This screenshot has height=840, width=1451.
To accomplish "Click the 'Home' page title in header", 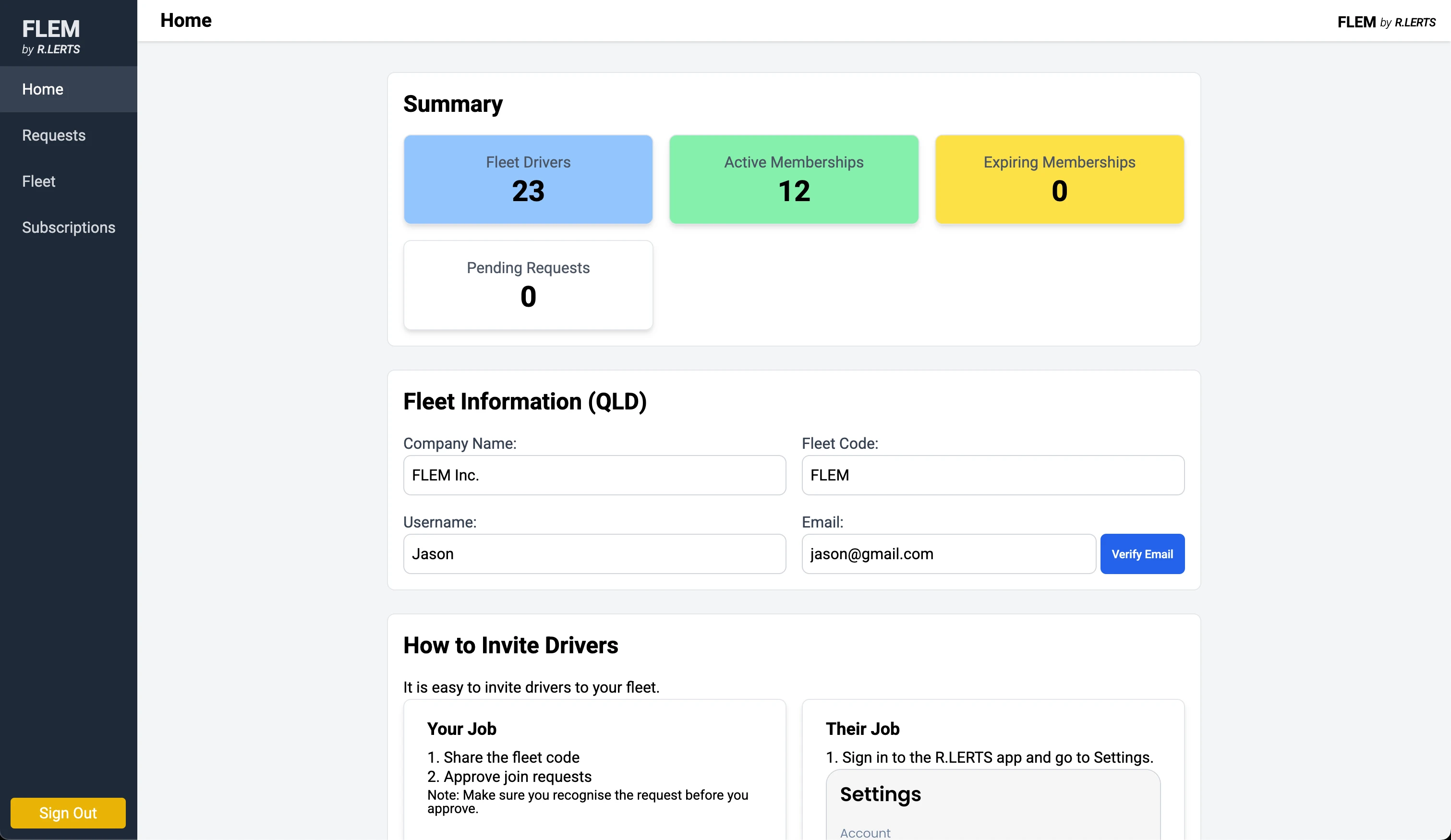I will [x=185, y=20].
